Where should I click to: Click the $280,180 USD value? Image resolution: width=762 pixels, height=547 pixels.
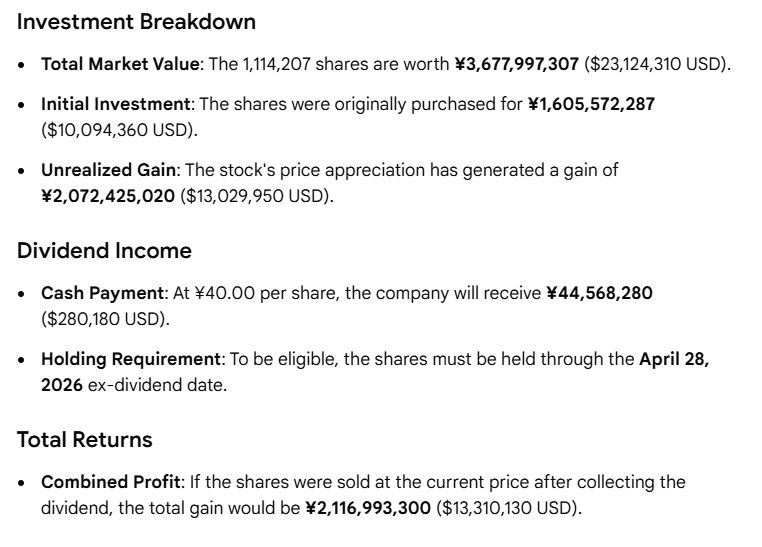(x=105, y=319)
